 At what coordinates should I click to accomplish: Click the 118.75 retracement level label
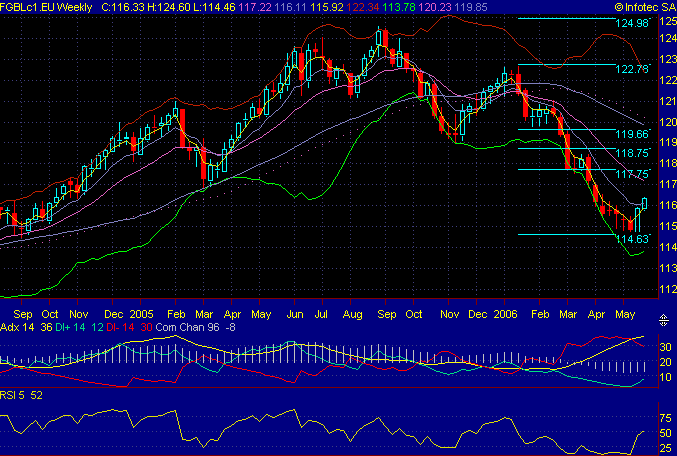[632, 153]
